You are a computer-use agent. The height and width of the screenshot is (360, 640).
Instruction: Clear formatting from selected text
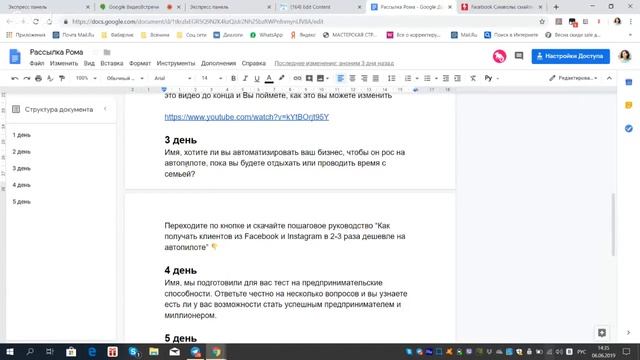[x=473, y=78]
